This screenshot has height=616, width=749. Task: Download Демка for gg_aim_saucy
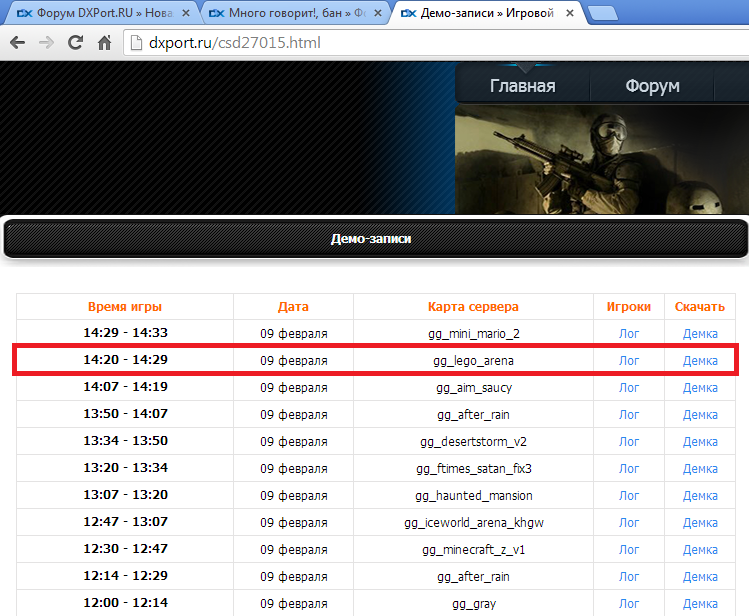[700, 387]
